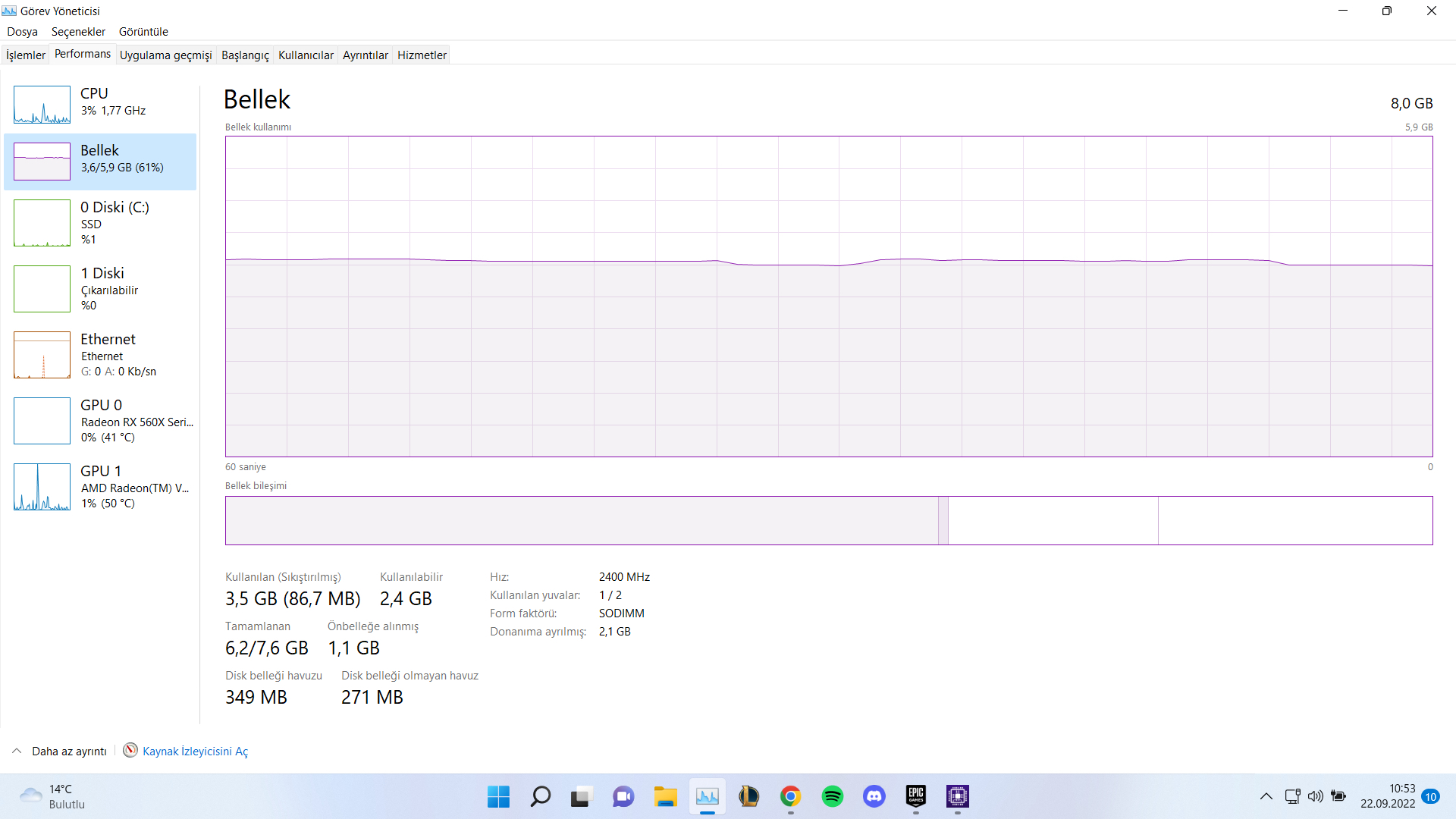Open the Görüntüle menu
The height and width of the screenshot is (819, 1456).
(x=143, y=32)
